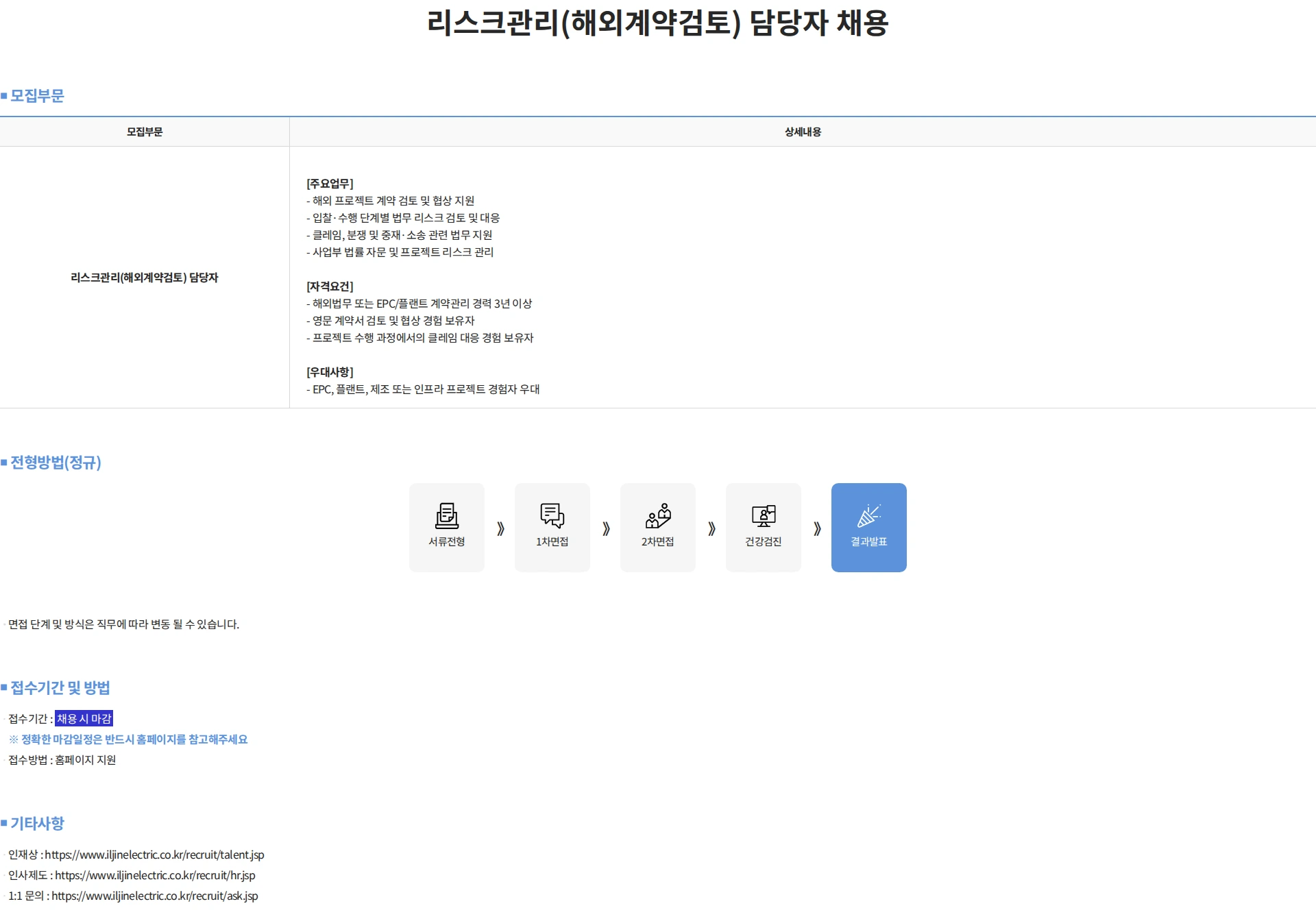The width and height of the screenshot is (1316, 919).
Task: Click the 1차면접 speech bubble icon
Action: pyautogui.click(x=552, y=515)
